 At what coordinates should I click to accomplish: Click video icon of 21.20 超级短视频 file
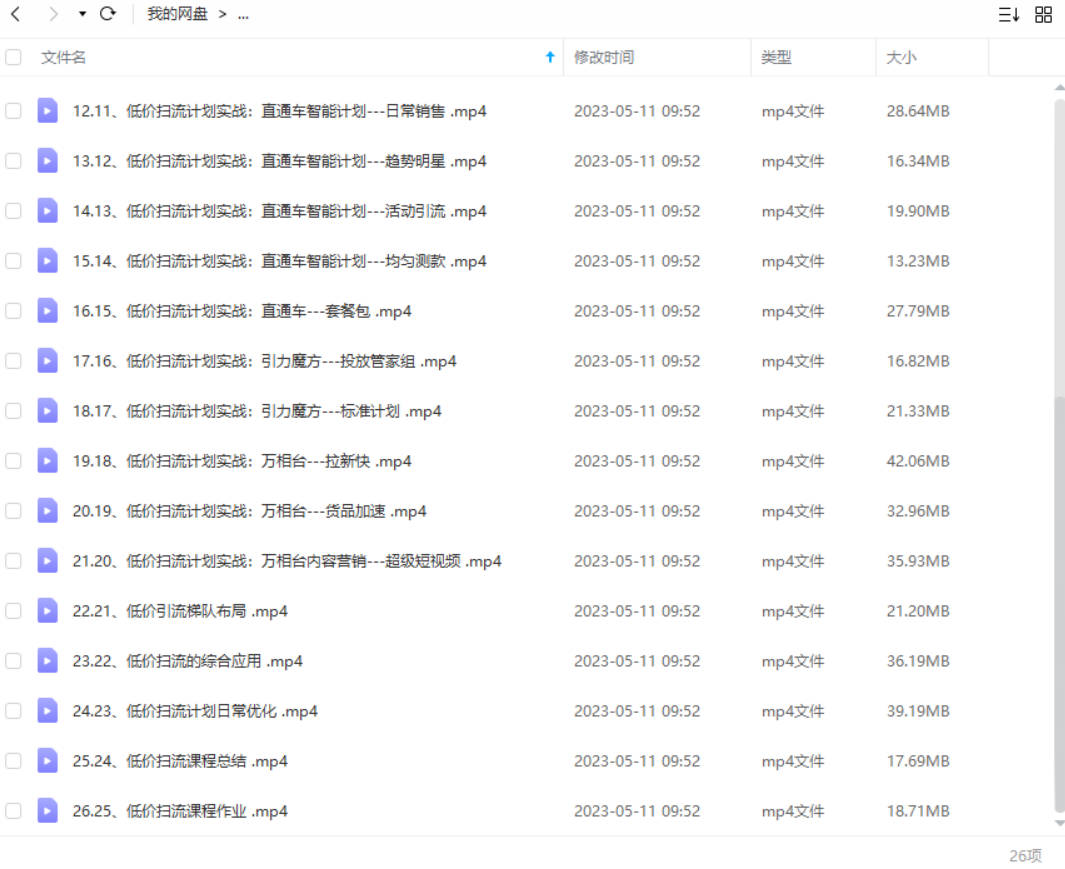pyautogui.click(x=47, y=561)
